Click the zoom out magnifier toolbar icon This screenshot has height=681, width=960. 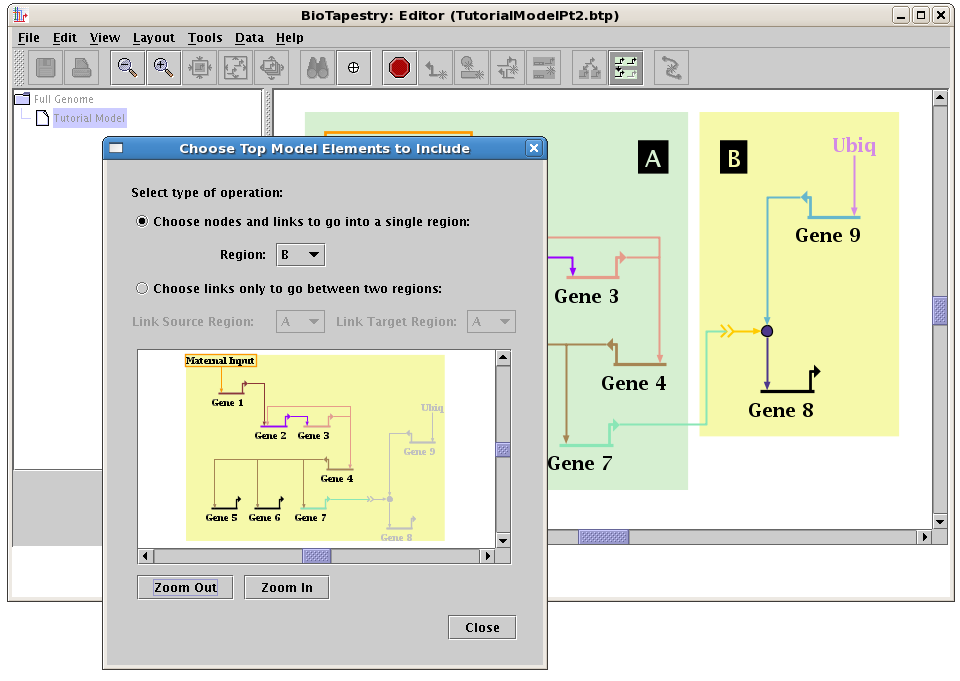click(127, 68)
